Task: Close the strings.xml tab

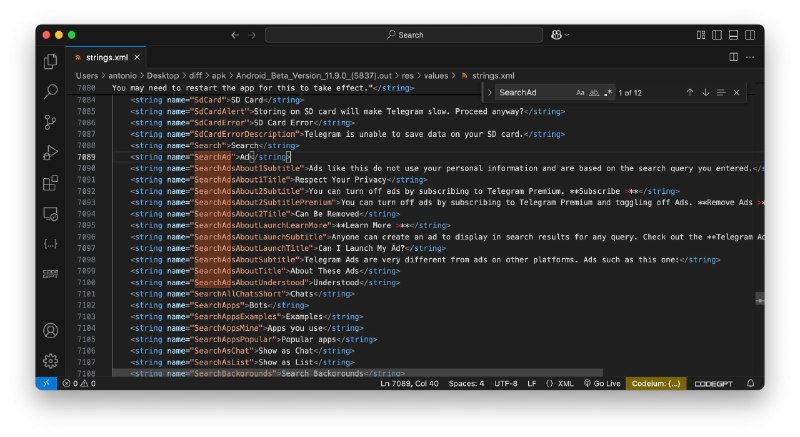Action: pyautogui.click(x=137, y=58)
